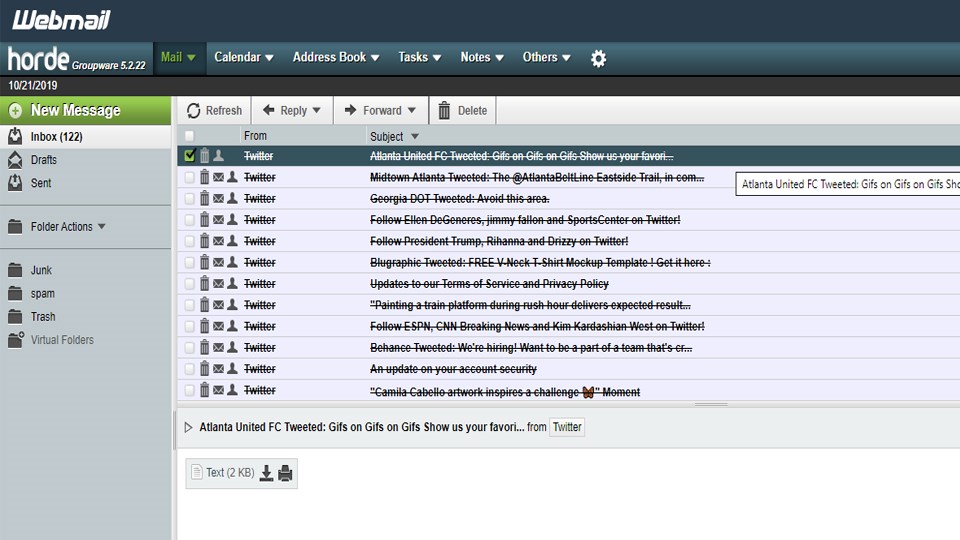
Task: Click person icon on Blugraphic Tweeted row
Action: point(232,262)
